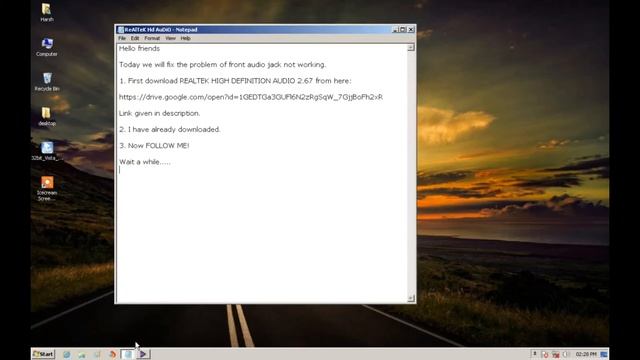Click the drive.google.com URL text
The image size is (640, 360).
point(251,97)
